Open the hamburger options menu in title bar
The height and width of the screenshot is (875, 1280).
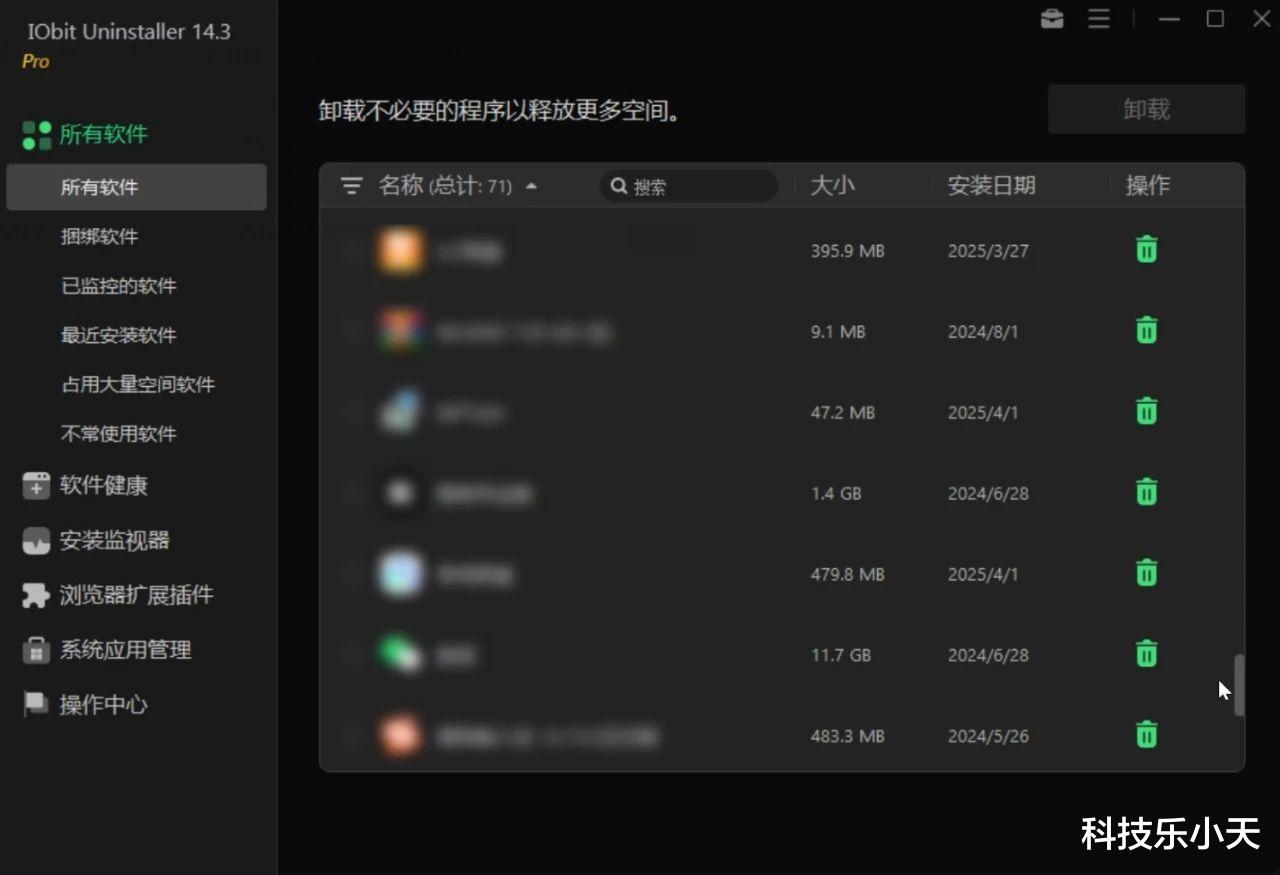point(1099,19)
